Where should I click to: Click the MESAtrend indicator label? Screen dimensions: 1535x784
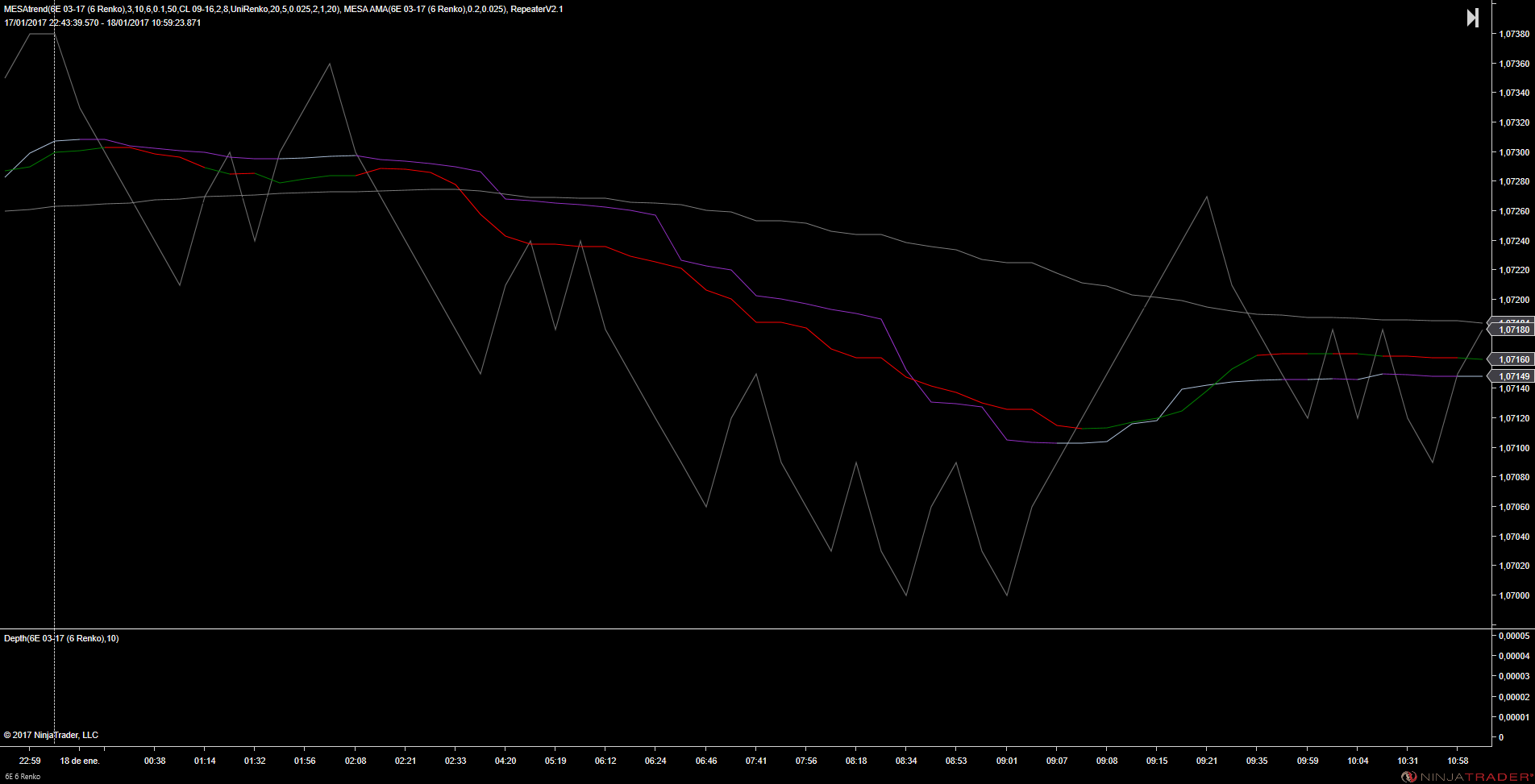click(x=172, y=9)
